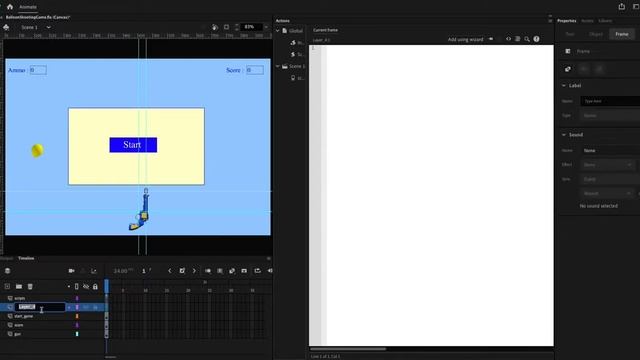This screenshot has width=640, height=360.
Task: Click the stage zoom percentage field
Action: click(x=251, y=27)
